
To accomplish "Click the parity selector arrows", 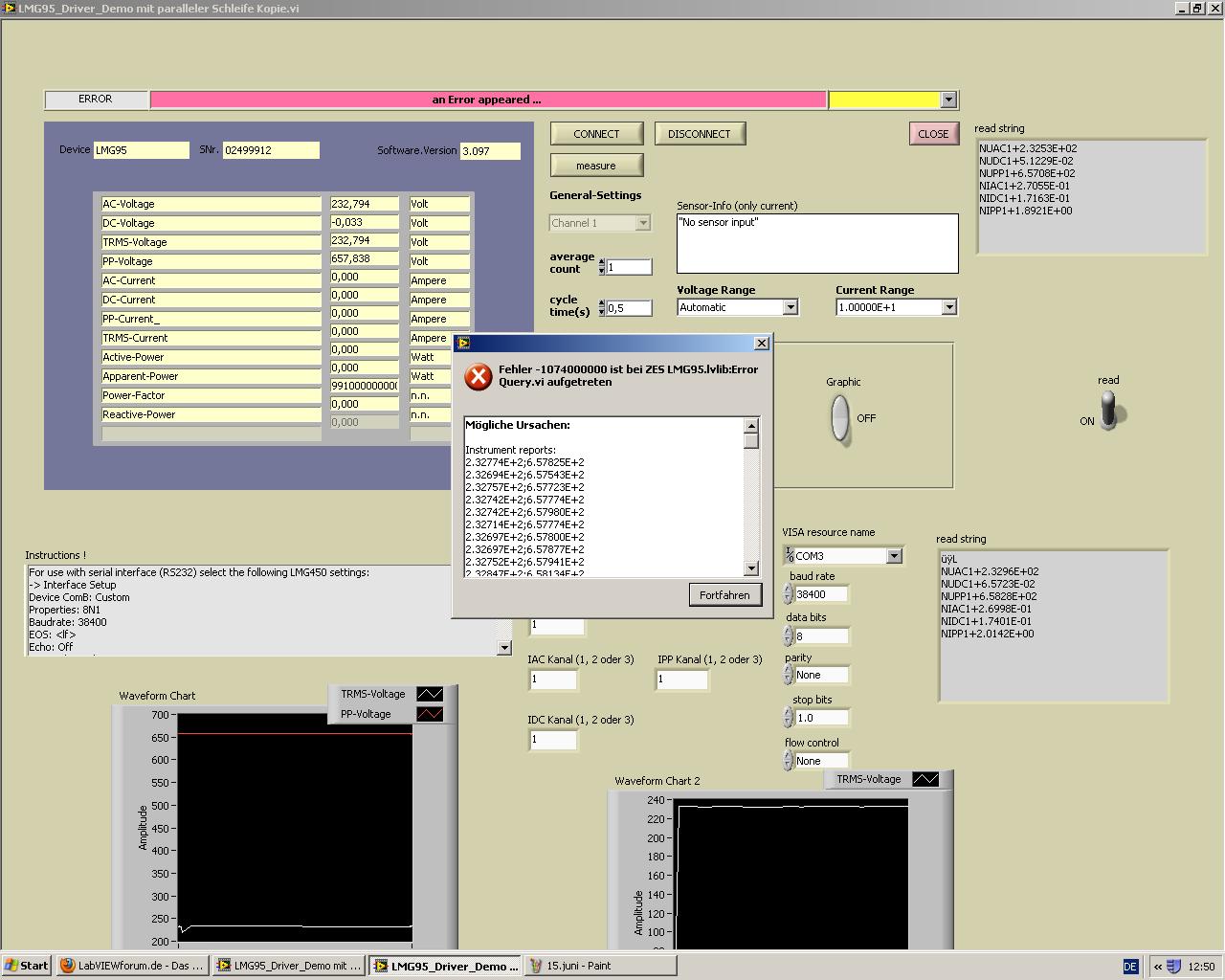I will (x=788, y=675).
